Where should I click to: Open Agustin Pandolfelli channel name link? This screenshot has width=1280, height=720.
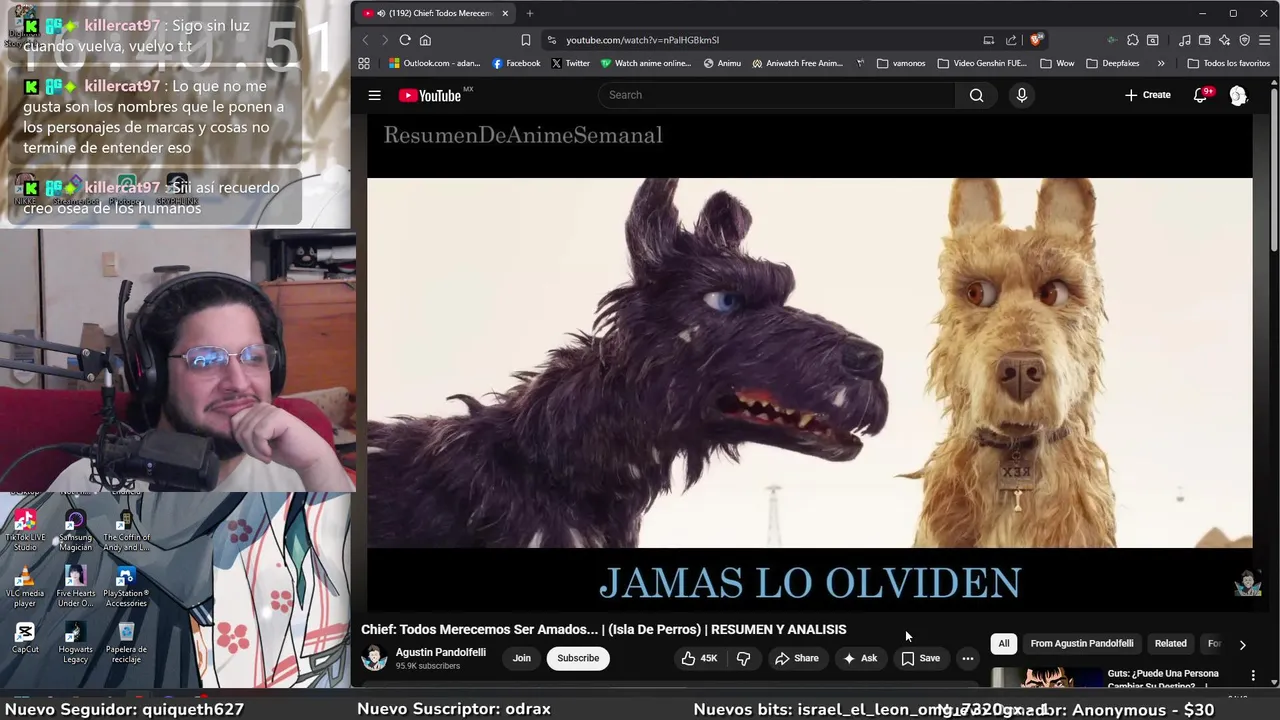click(x=441, y=652)
